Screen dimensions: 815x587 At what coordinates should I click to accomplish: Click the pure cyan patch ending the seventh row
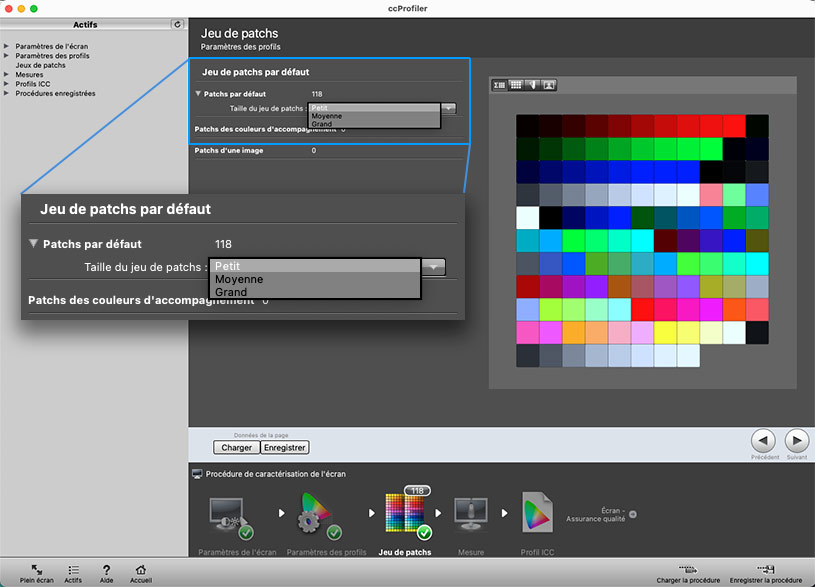click(x=757, y=264)
